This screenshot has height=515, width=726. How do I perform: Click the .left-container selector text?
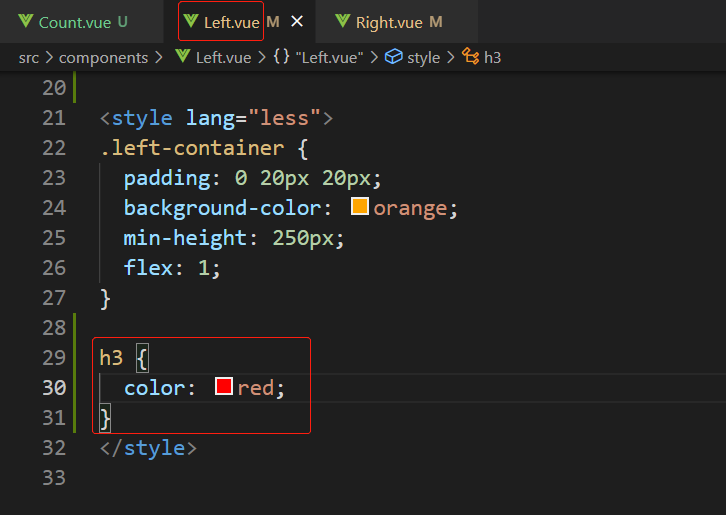pos(192,148)
